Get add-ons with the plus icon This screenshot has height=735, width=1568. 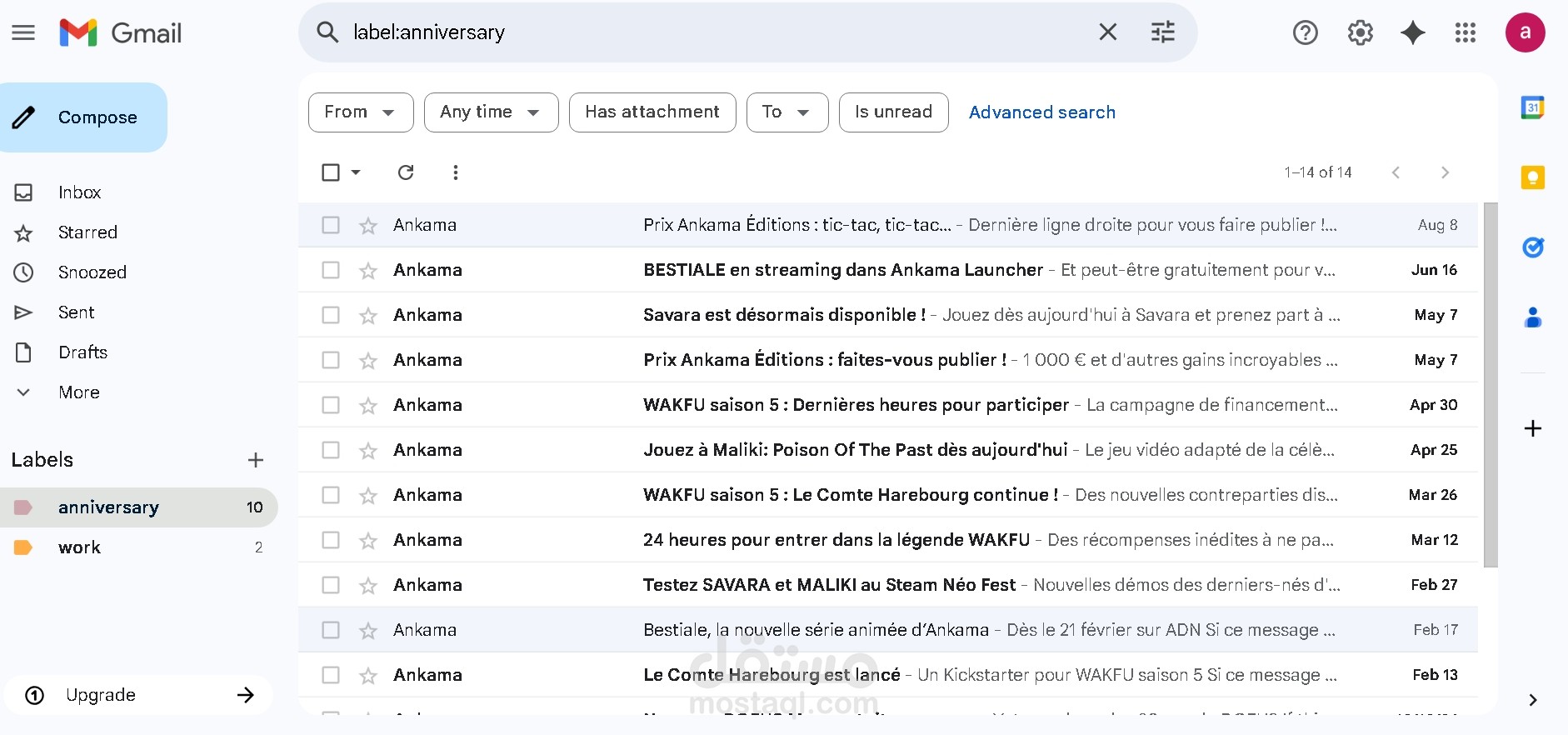pyautogui.click(x=1533, y=428)
